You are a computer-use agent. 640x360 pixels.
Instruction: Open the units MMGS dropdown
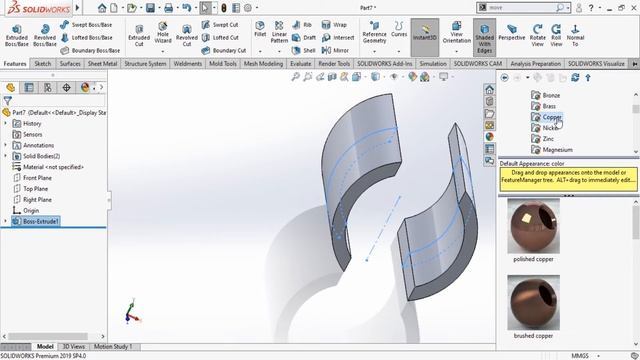pyautogui.click(x=599, y=356)
